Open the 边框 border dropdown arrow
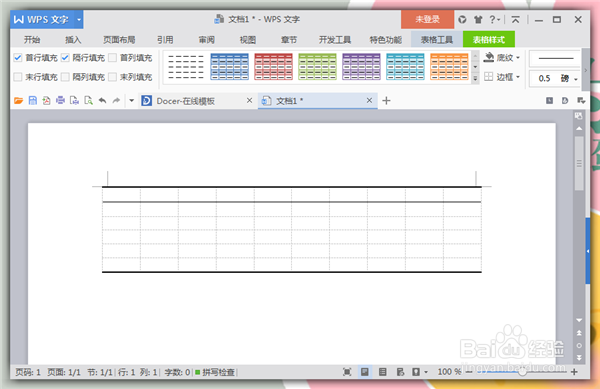The image size is (600, 389). pos(518,77)
